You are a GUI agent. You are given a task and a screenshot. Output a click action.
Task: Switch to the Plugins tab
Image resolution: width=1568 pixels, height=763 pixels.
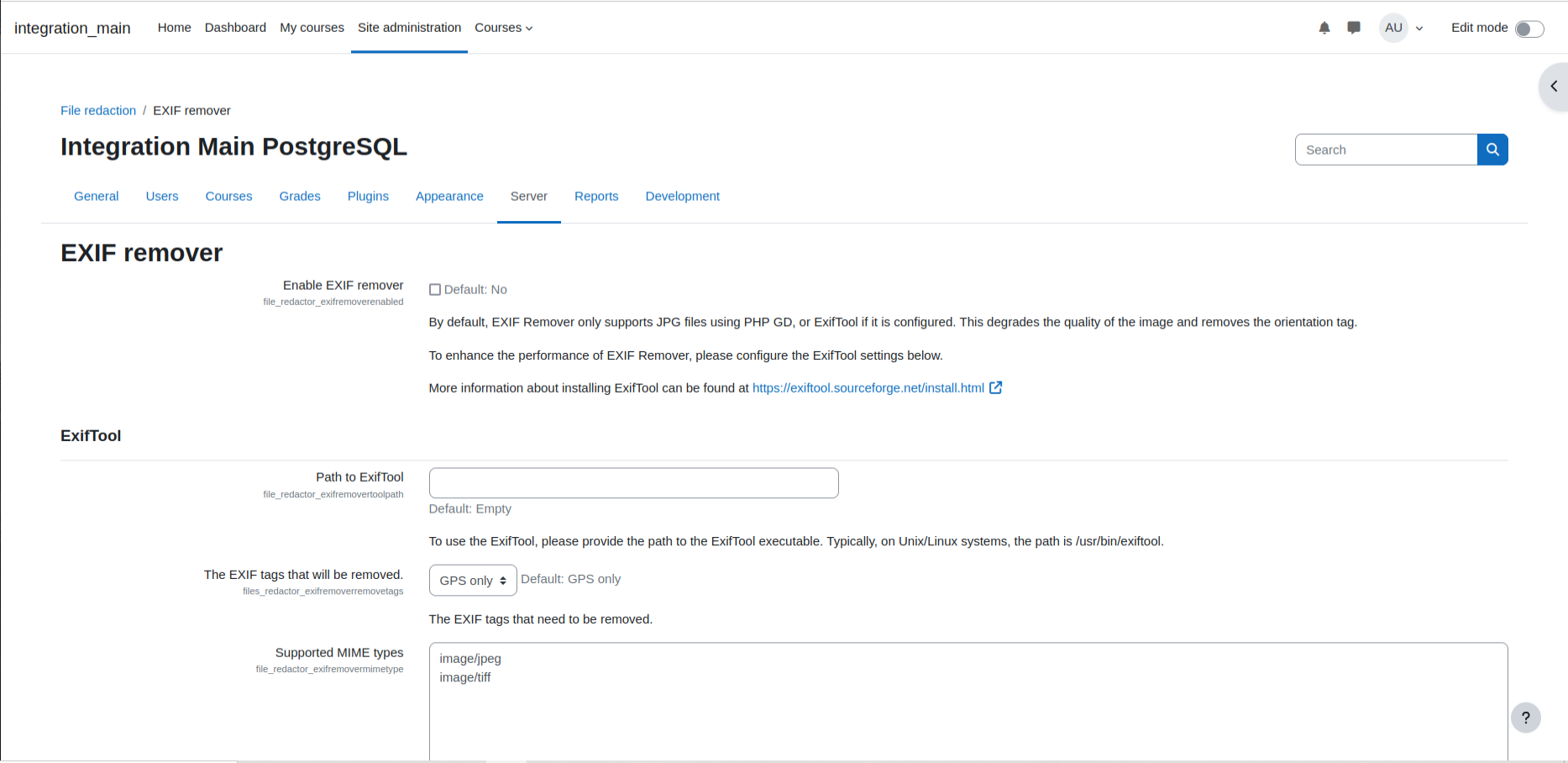[368, 196]
